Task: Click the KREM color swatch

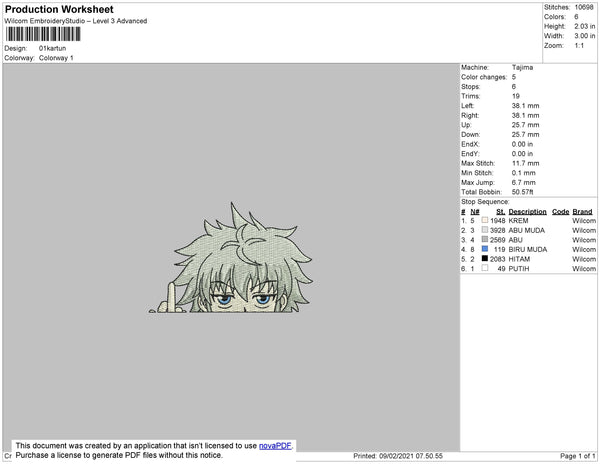Action: [x=485, y=220]
